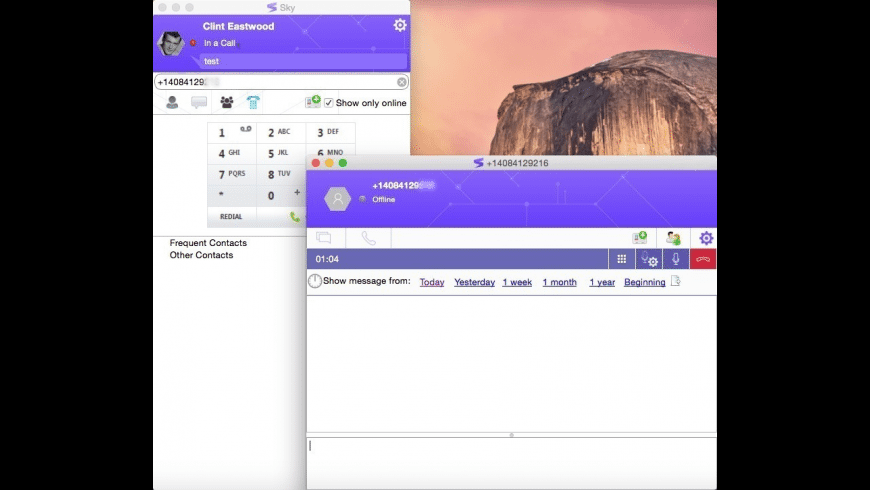Click Clint Eastwood's profile avatar
Image resolution: width=870 pixels, height=490 pixels.
(x=170, y=43)
